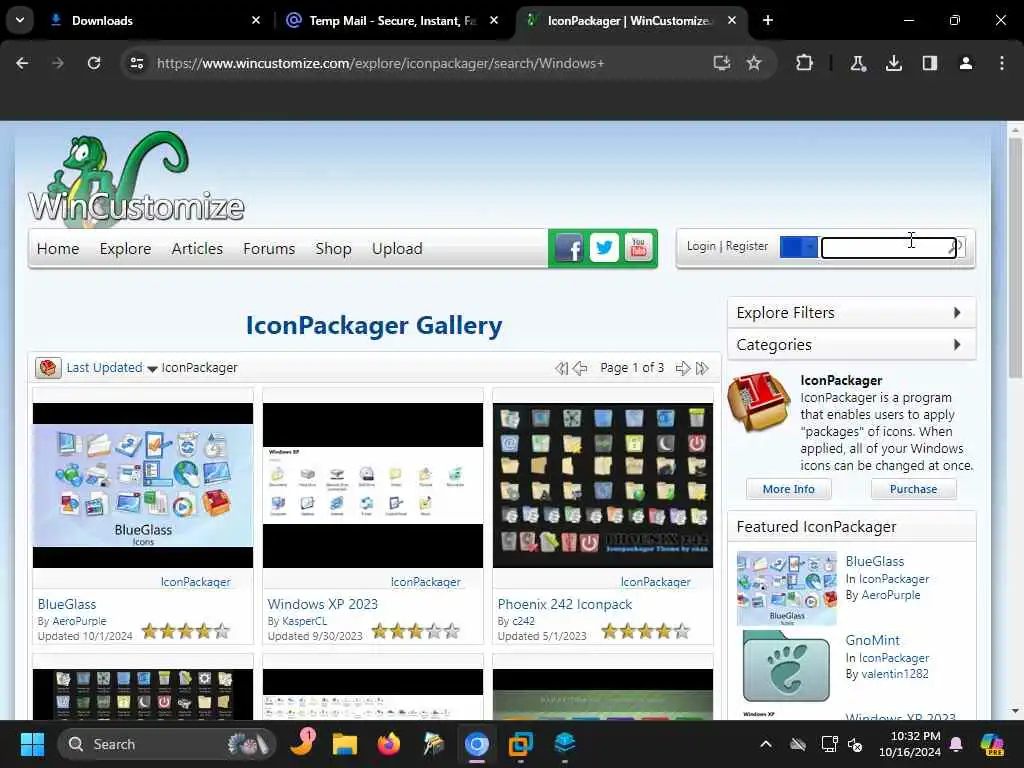This screenshot has height=768, width=1024.
Task: Click the Login link
Action: 701,246
